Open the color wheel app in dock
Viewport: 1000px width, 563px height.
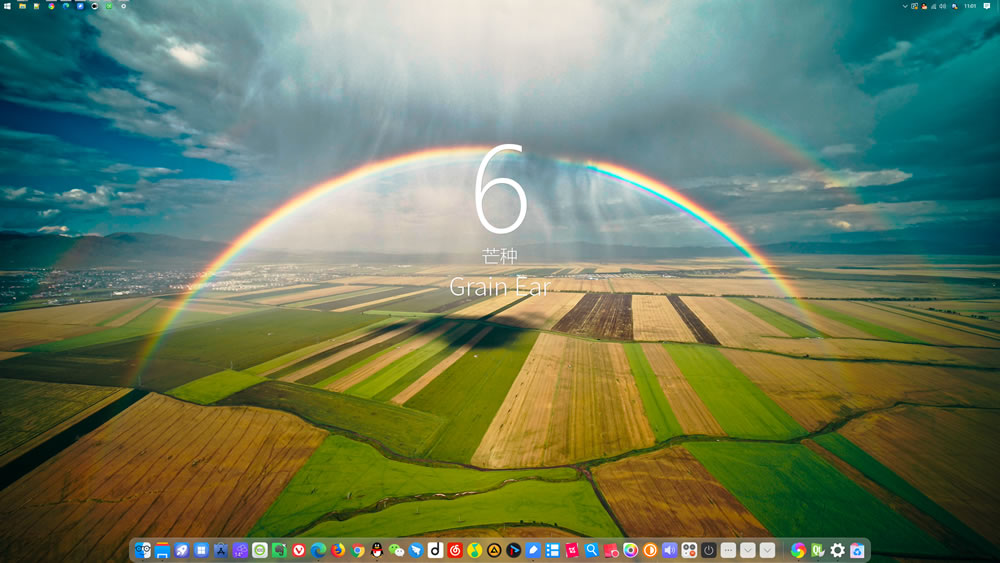click(631, 550)
